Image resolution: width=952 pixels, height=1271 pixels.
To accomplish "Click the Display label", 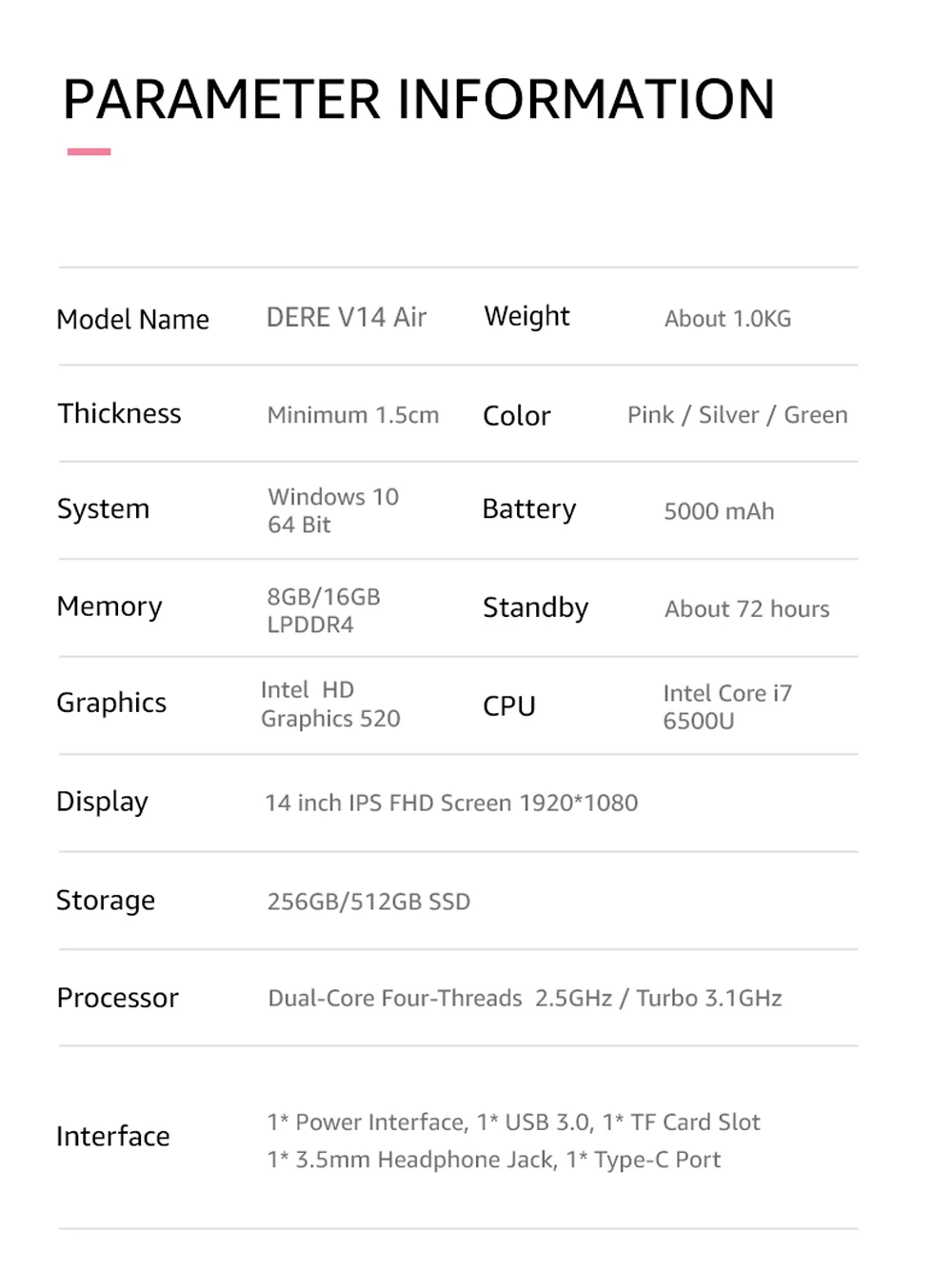I will coord(102,802).
